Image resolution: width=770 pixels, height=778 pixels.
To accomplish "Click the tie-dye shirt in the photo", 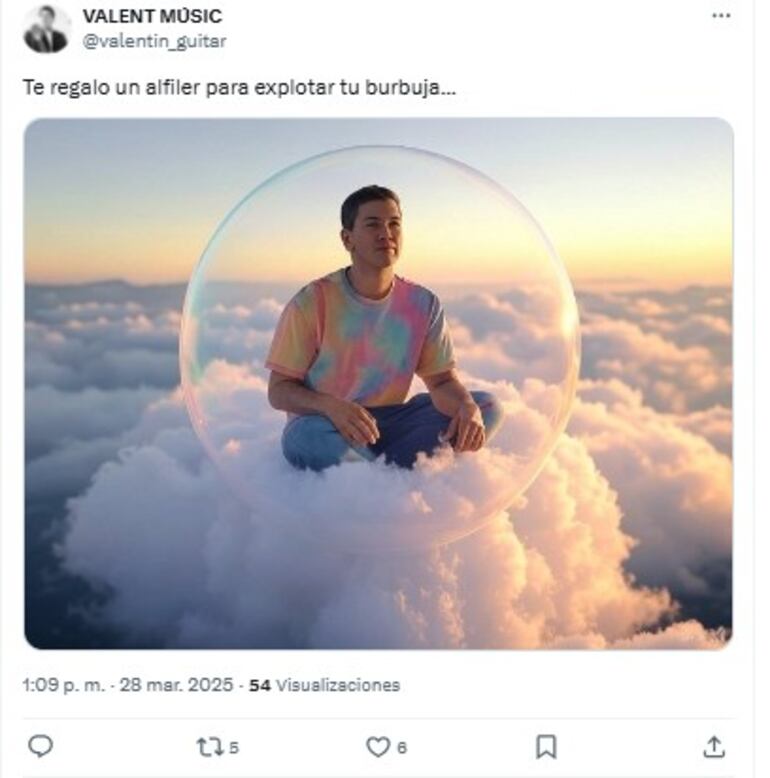I will click(x=360, y=335).
